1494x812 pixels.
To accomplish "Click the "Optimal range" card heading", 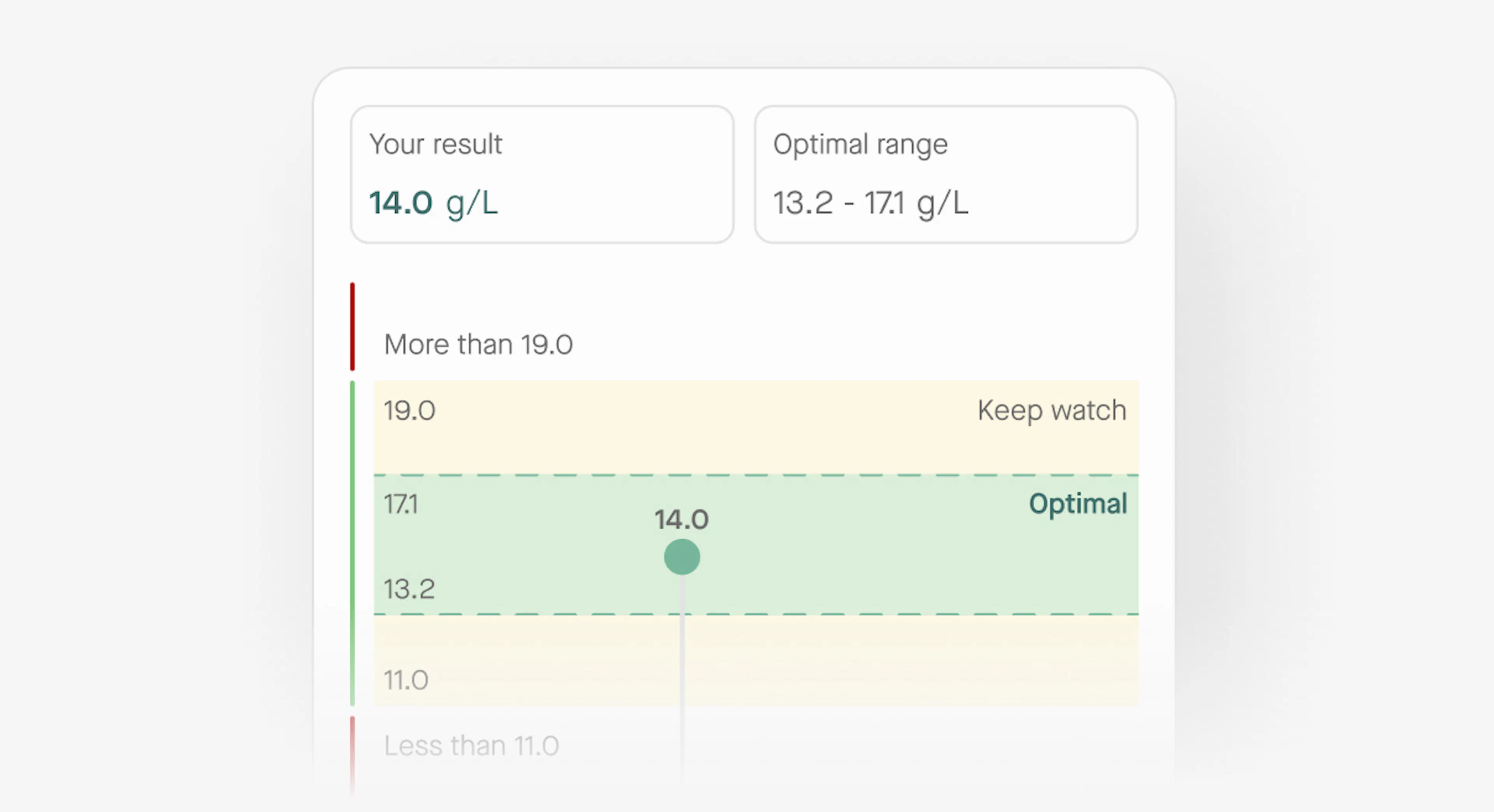I will click(860, 144).
